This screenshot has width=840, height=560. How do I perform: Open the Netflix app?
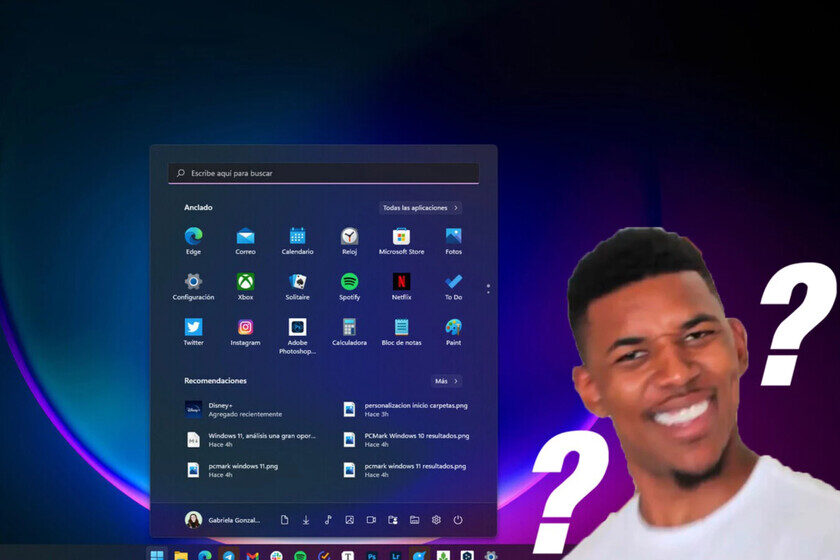coord(401,286)
